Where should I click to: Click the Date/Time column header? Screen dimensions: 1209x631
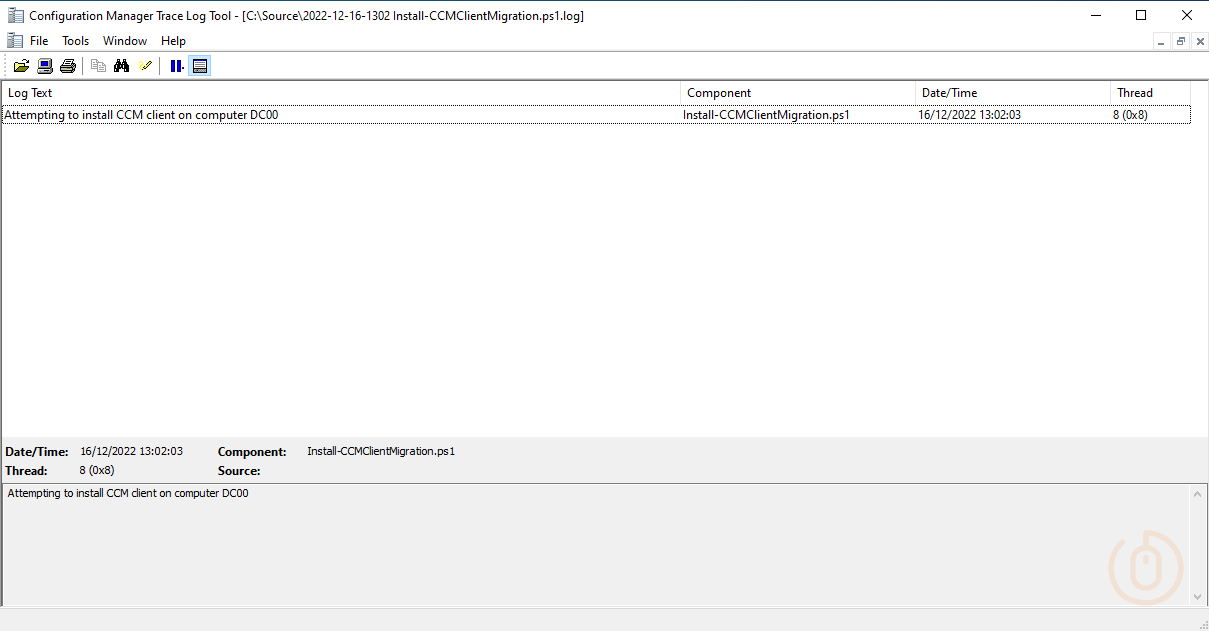1012,93
